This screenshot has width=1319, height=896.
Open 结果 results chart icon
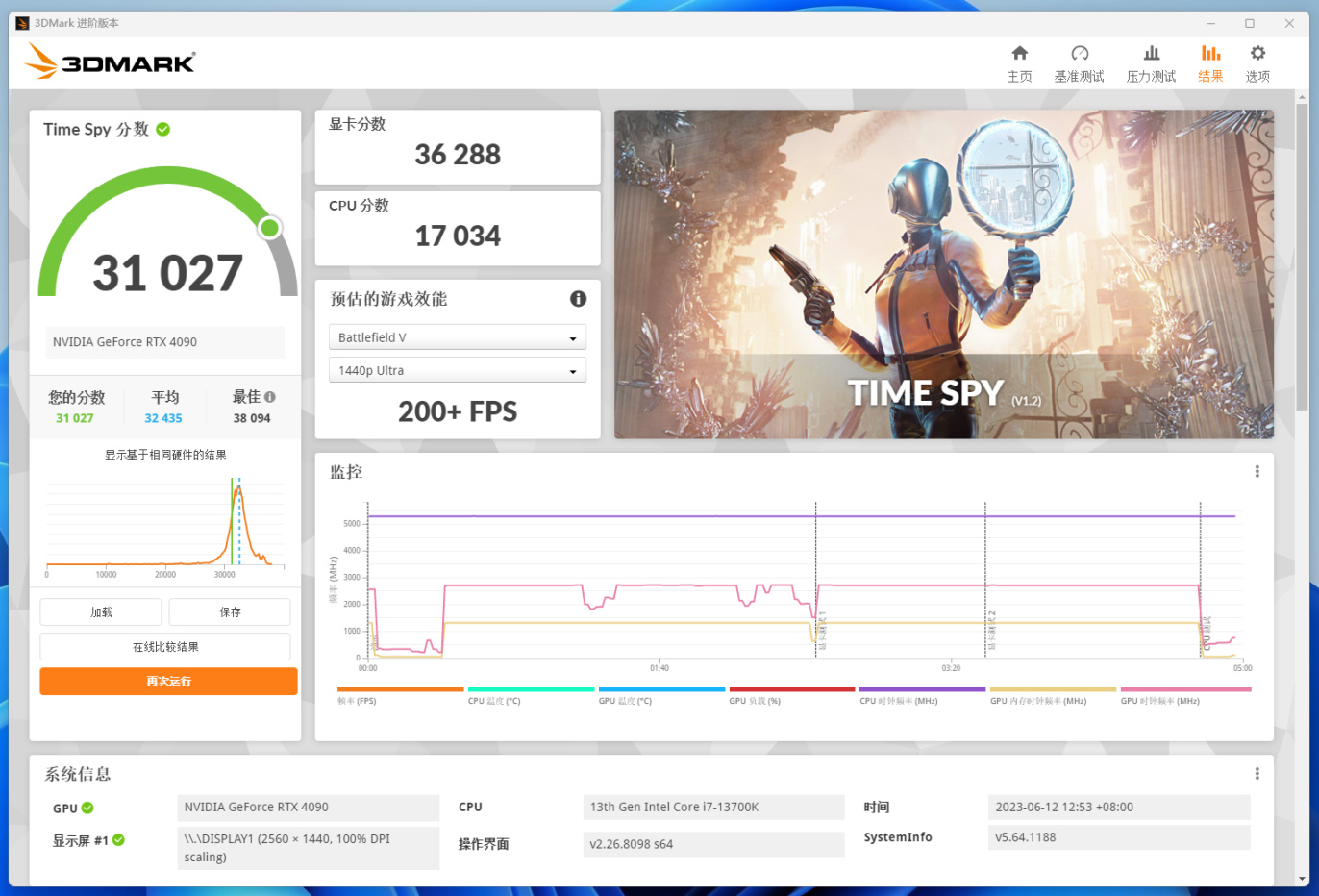tap(1211, 53)
